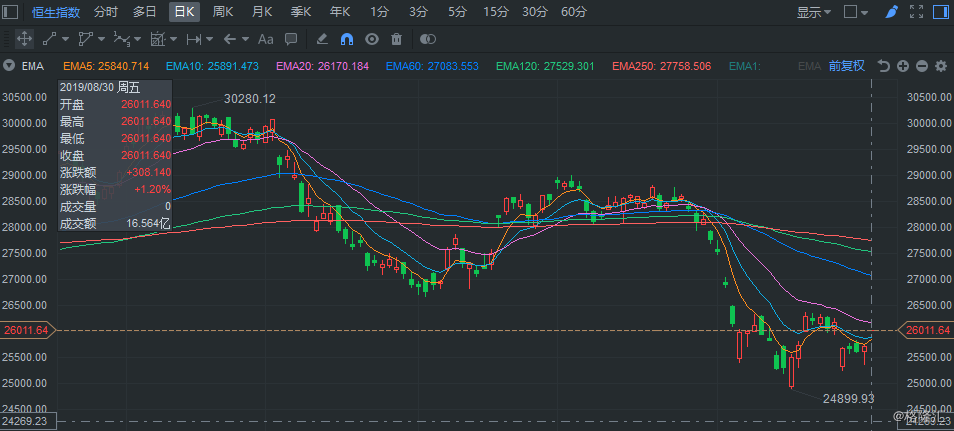Zoom out chart with minus icon

(921, 66)
